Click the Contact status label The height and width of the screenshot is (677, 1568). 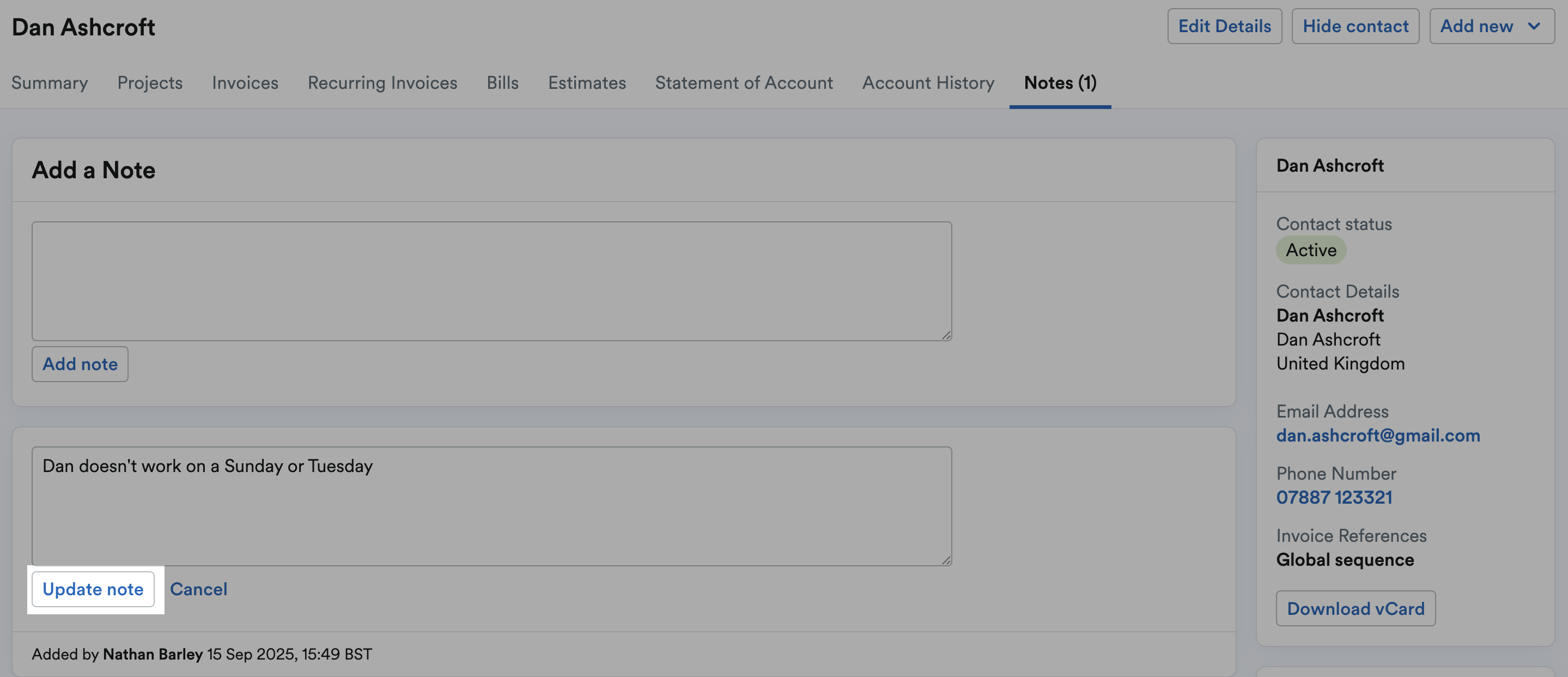(x=1334, y=224)
